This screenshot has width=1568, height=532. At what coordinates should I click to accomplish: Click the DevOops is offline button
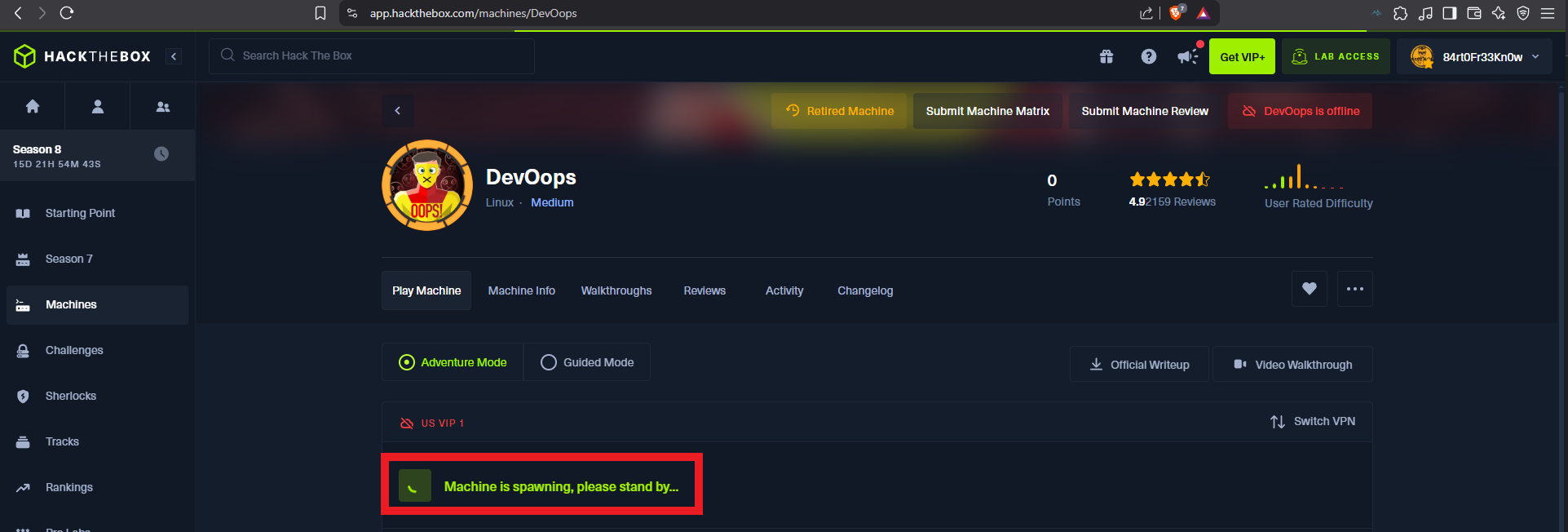(x=1300, y=111)
